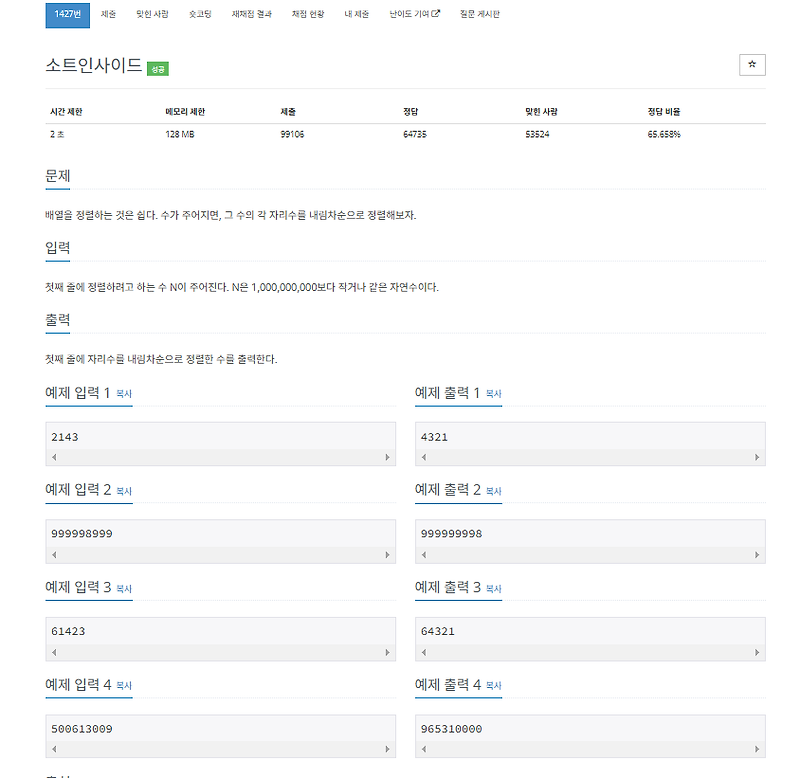Open the 난이도 기여 tab
The image size is (800, 778).
click(414, 14)
